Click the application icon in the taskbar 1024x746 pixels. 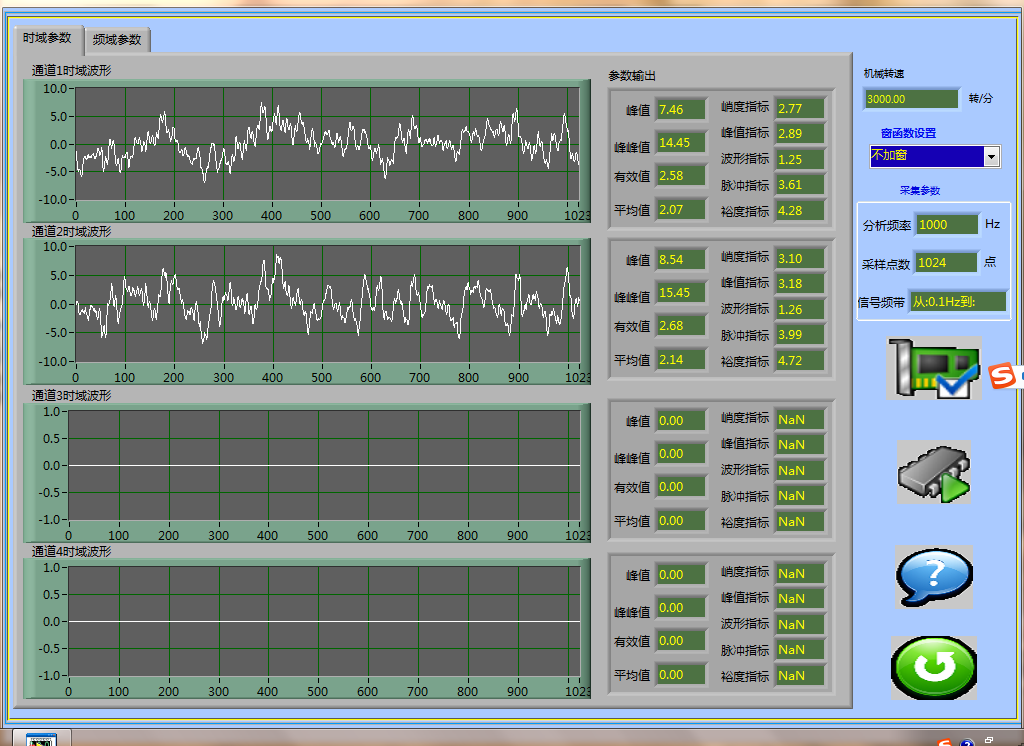(41, 740)
